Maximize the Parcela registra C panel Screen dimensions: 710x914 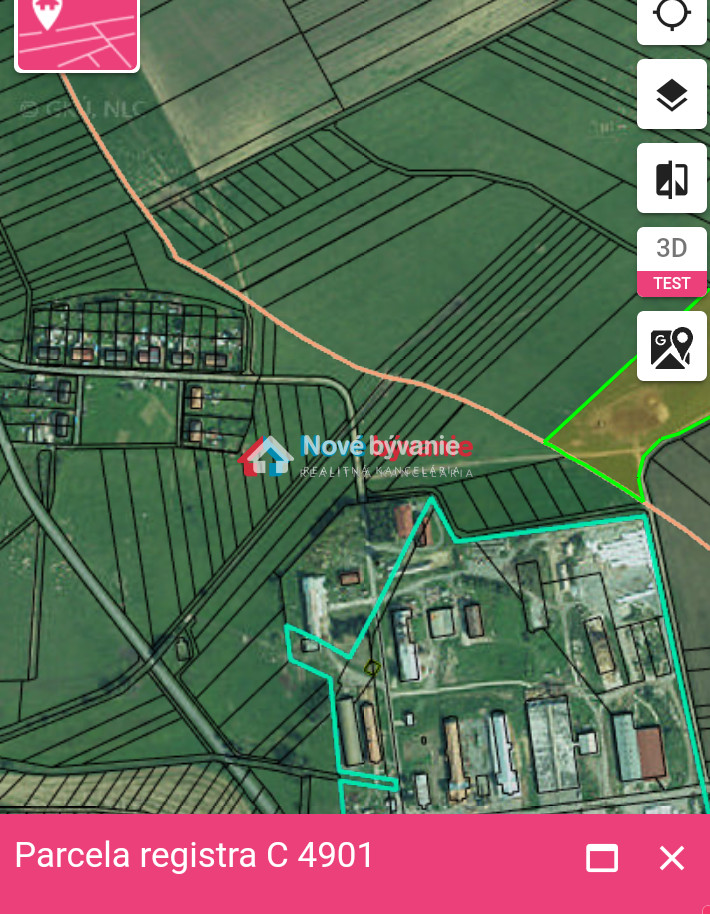(x=602, y=858)
